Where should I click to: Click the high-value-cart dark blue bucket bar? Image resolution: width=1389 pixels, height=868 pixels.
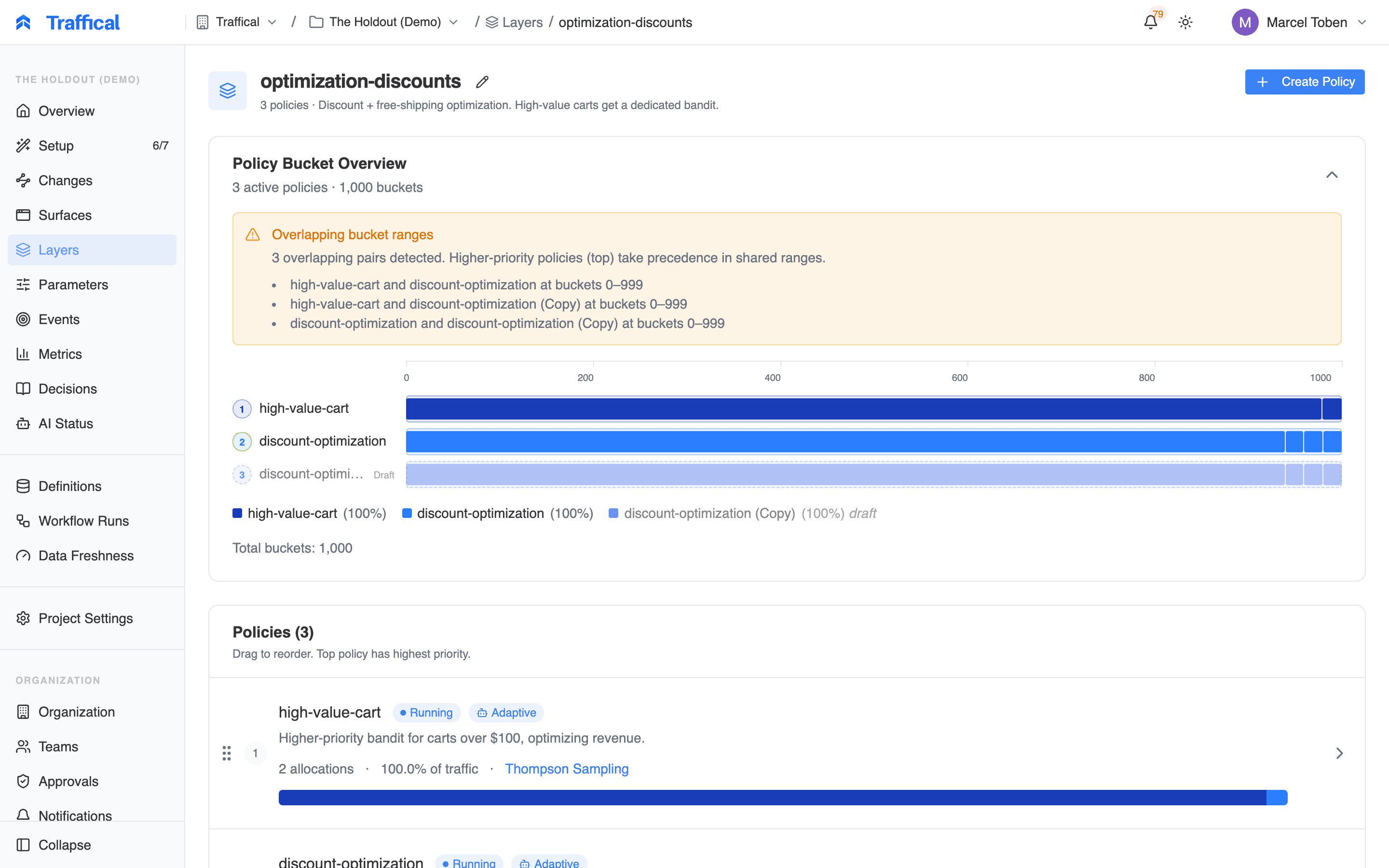click(x=873, y=409)
